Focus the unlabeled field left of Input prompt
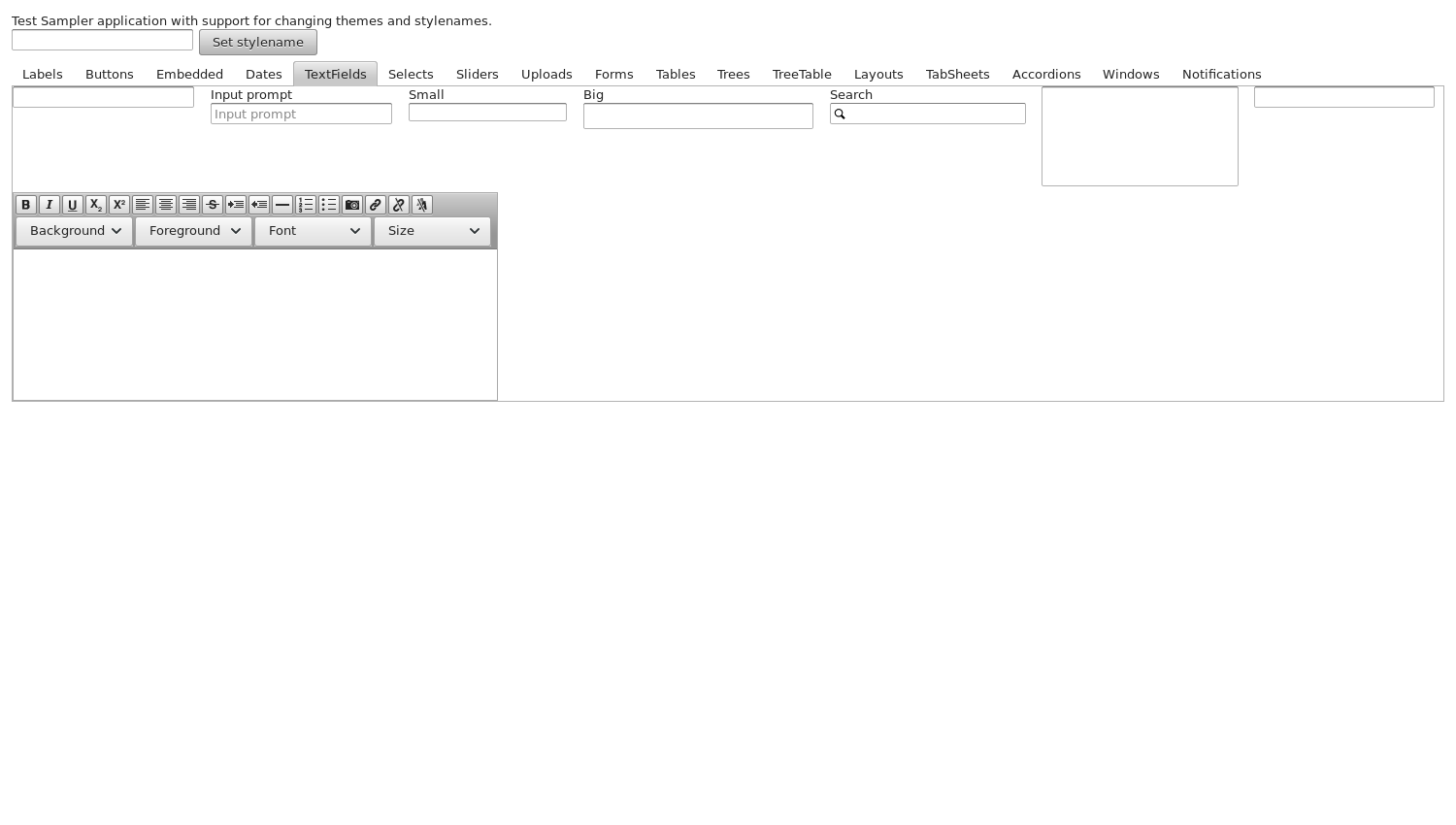Screen dimensions: 1456x825 (x=103, y=97)
